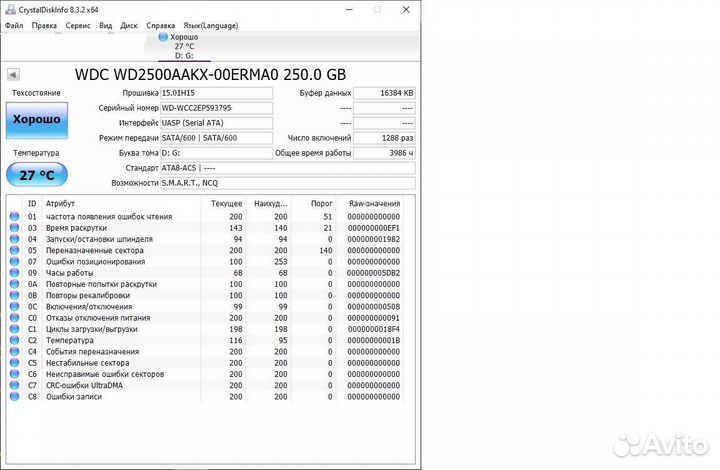Screen dimensions: 720x470
Task: Click status orb for attribute 0B row
Action: pos(15,295)
